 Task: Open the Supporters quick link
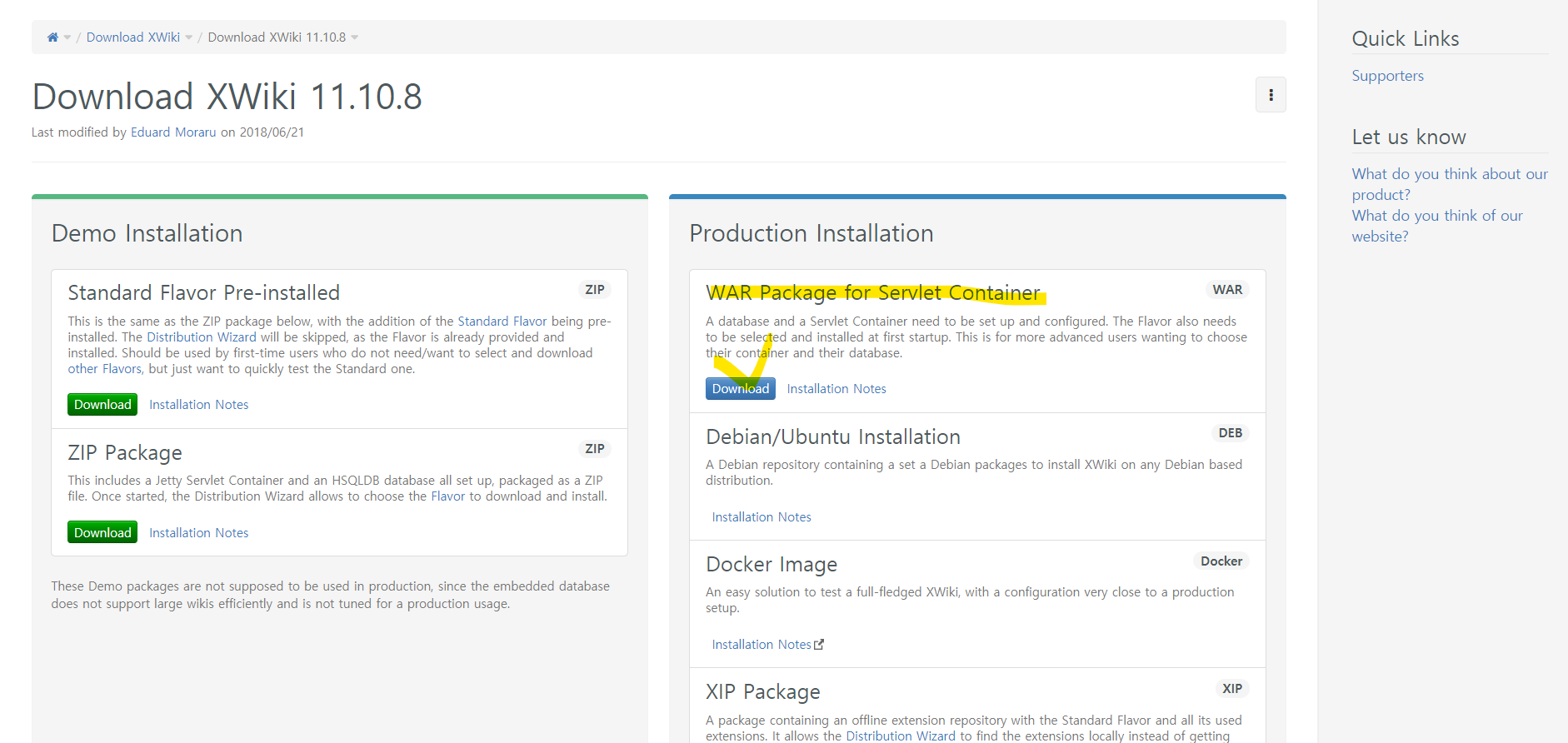[x=1388, y=76]
